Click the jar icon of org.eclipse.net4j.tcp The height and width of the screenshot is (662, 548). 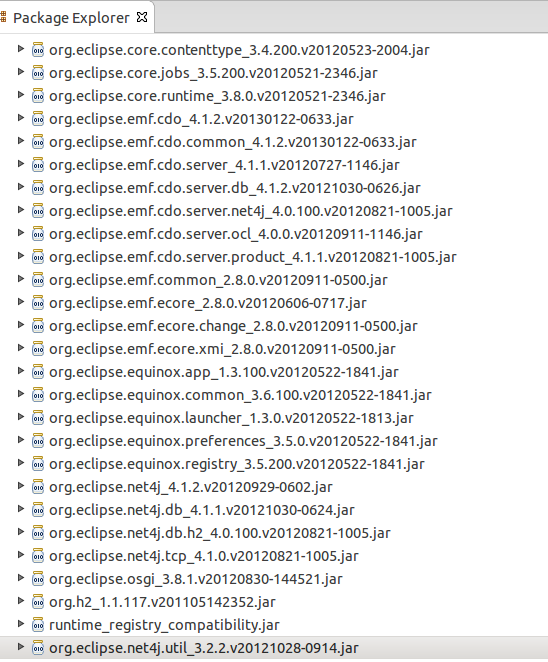(x=38, y=556)
